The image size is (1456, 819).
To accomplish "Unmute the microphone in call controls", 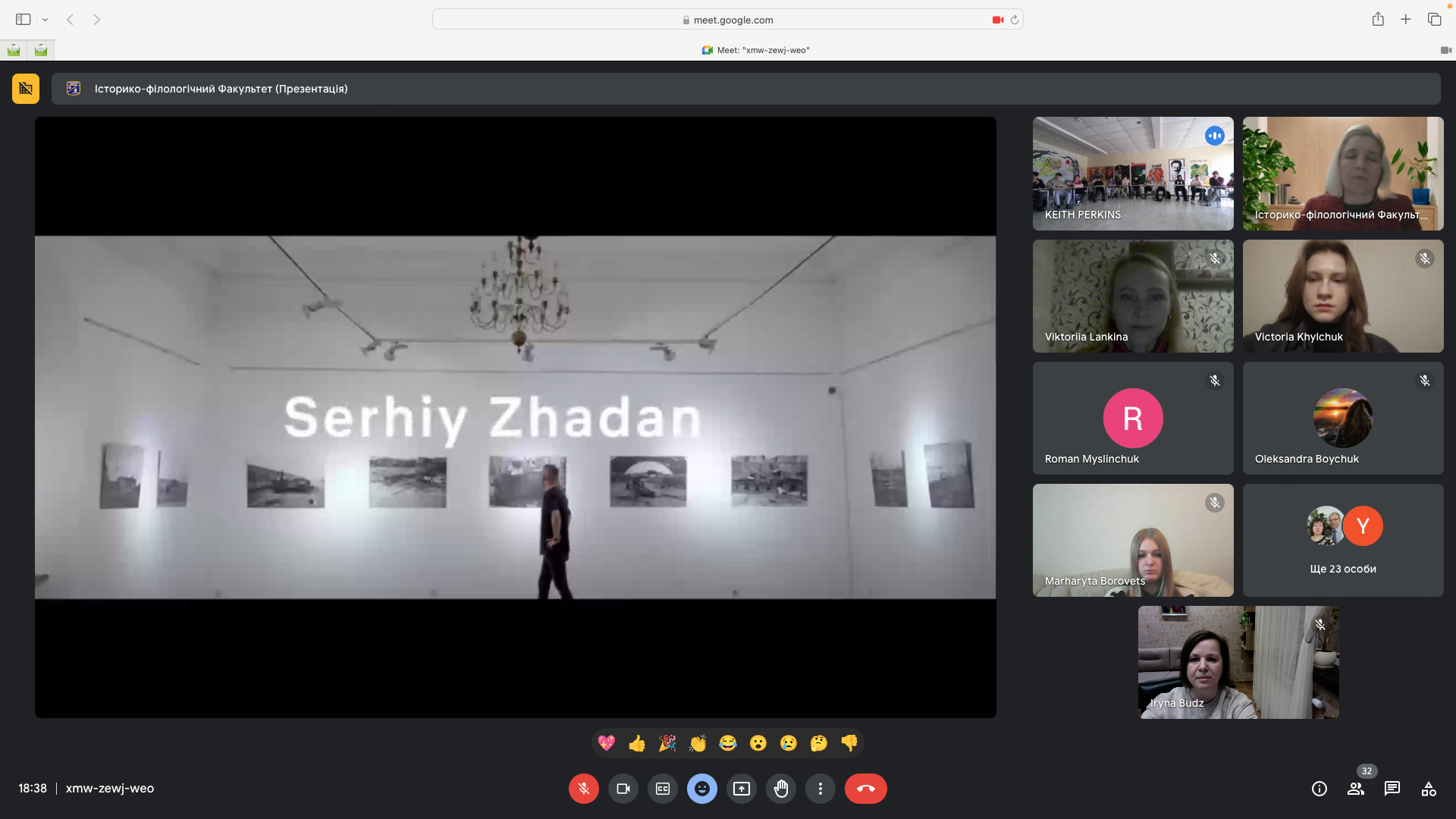I will coord(583,789).
